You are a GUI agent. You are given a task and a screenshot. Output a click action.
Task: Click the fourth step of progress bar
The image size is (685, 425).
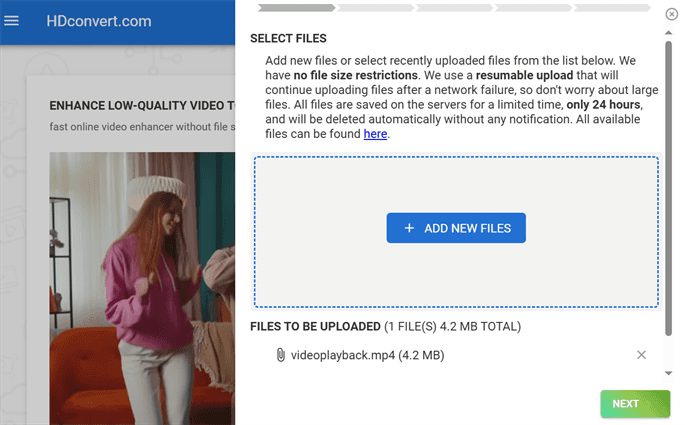point(533,7)
